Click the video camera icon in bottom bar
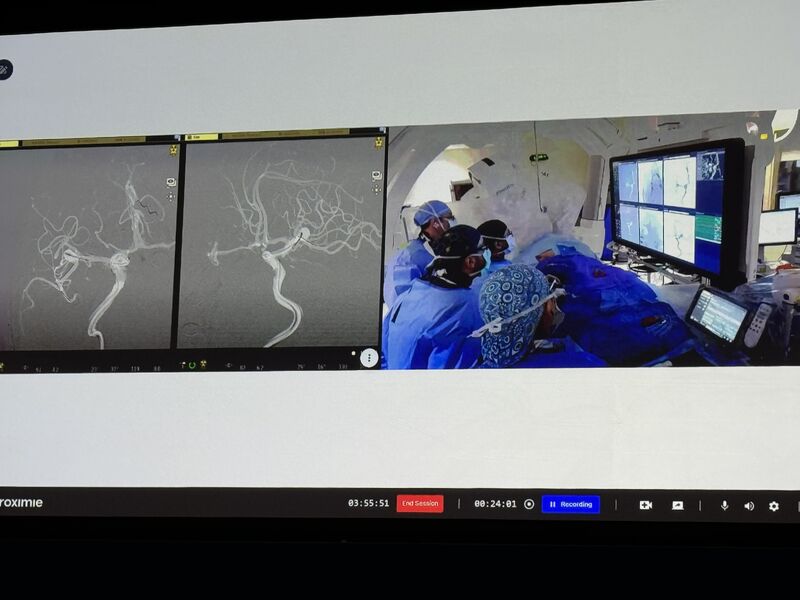Screen dimensions: 800x600 tap(647, 506)
